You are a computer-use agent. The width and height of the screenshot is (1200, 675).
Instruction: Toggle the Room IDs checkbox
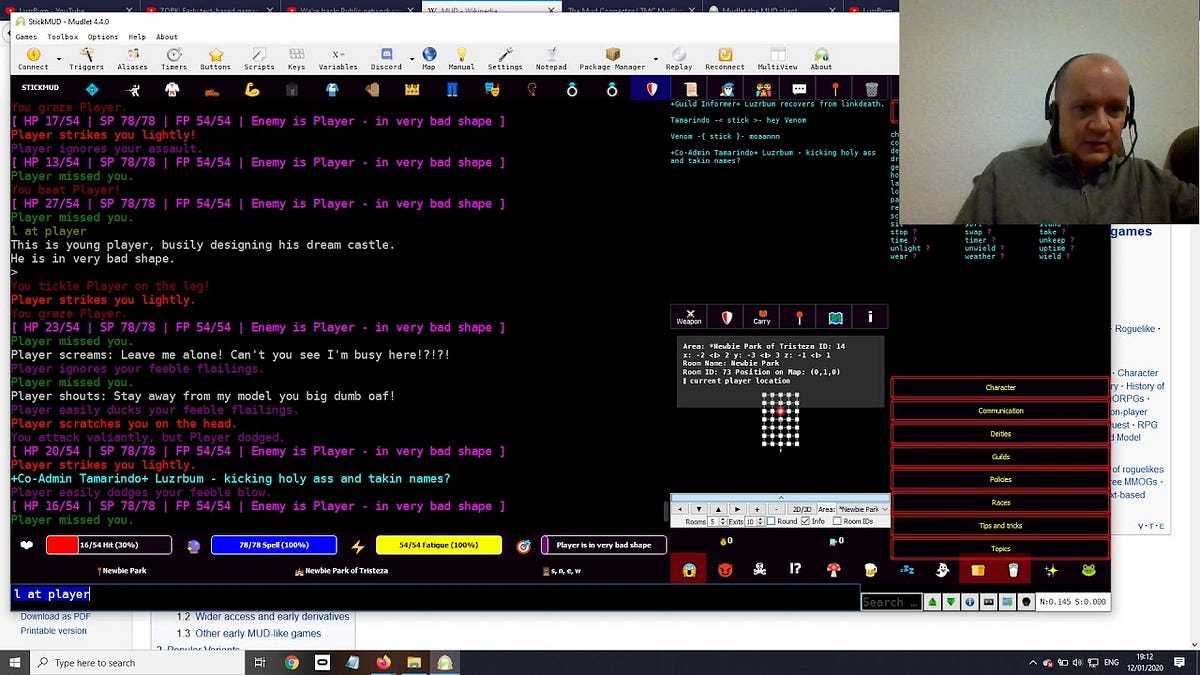pyautogui.click(x=836, y=521)
